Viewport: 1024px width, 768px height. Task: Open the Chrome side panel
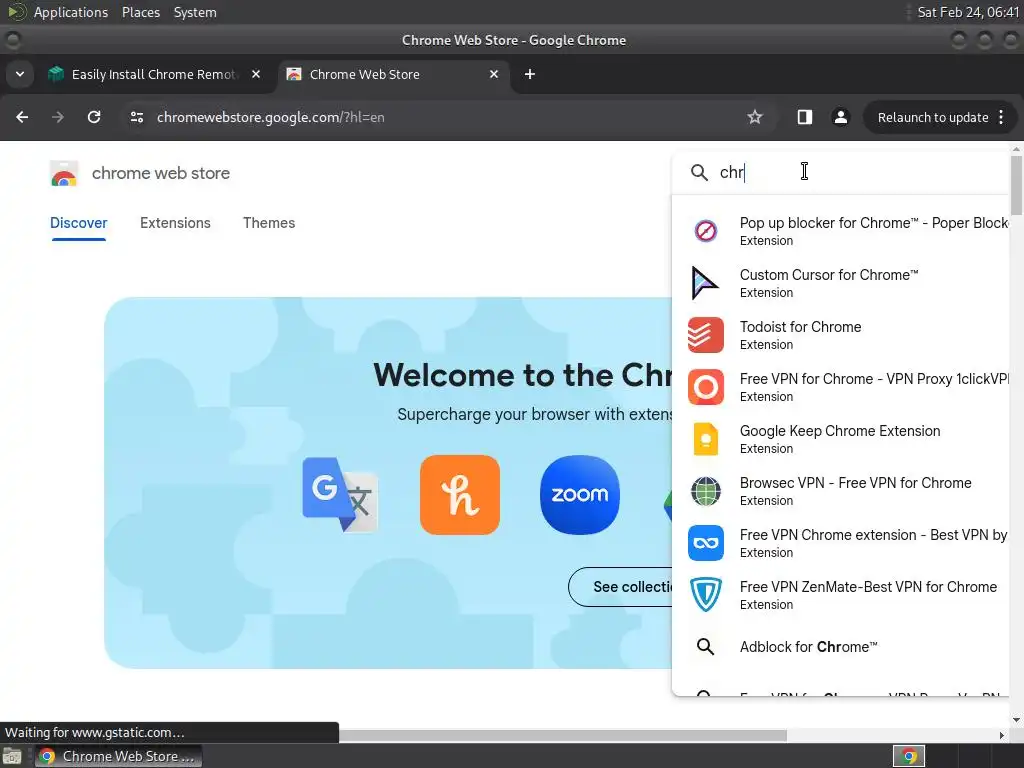coord(805,117)
